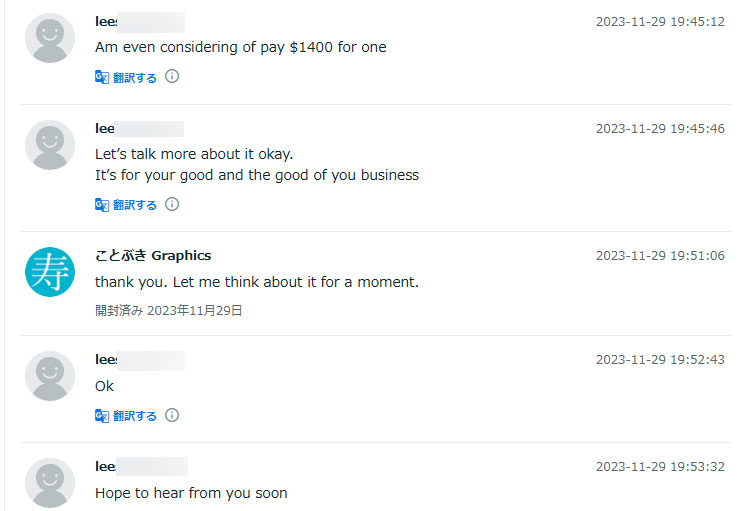The height and width of the screenshot is (511, 744).
Task: Click the info icon under the $1400 message
Action: (172, 76)
